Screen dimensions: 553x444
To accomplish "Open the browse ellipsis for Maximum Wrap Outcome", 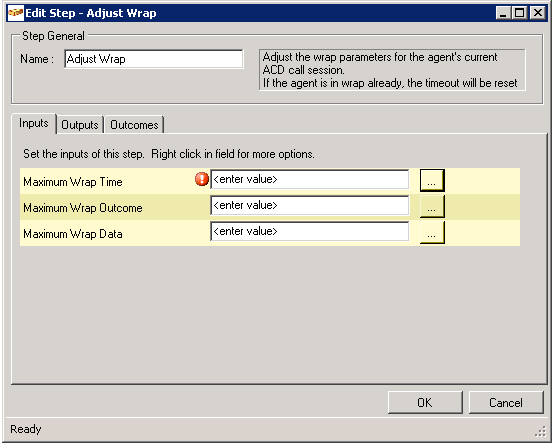I will click(432, 206).
